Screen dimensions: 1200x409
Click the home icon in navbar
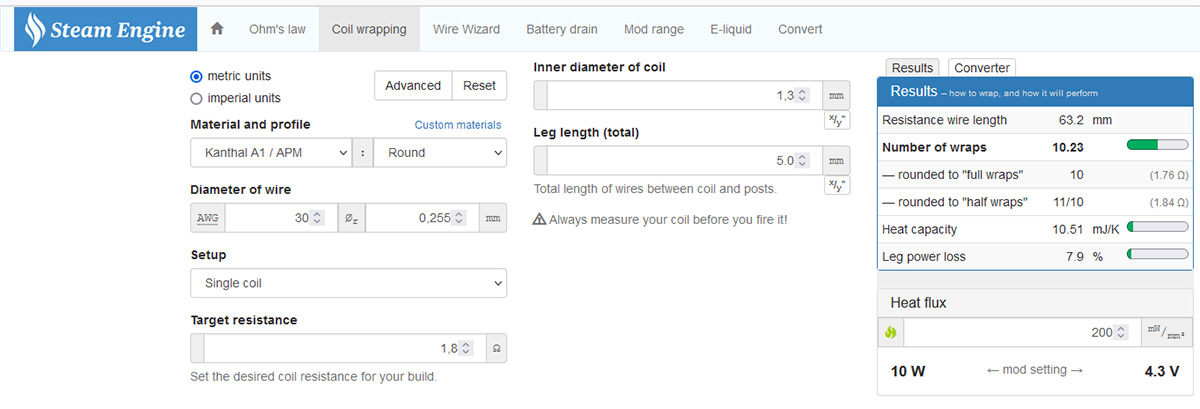coord(217,29)
